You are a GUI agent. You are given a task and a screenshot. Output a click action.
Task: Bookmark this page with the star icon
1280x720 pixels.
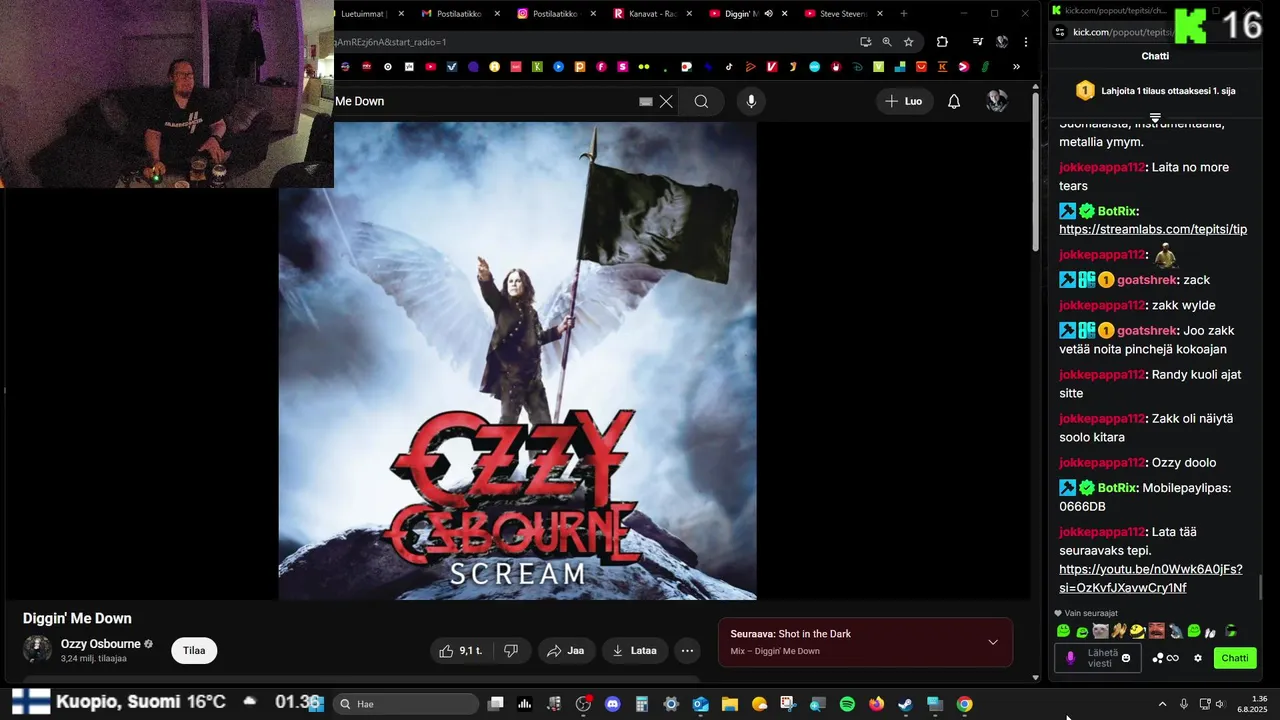[908, 42]
